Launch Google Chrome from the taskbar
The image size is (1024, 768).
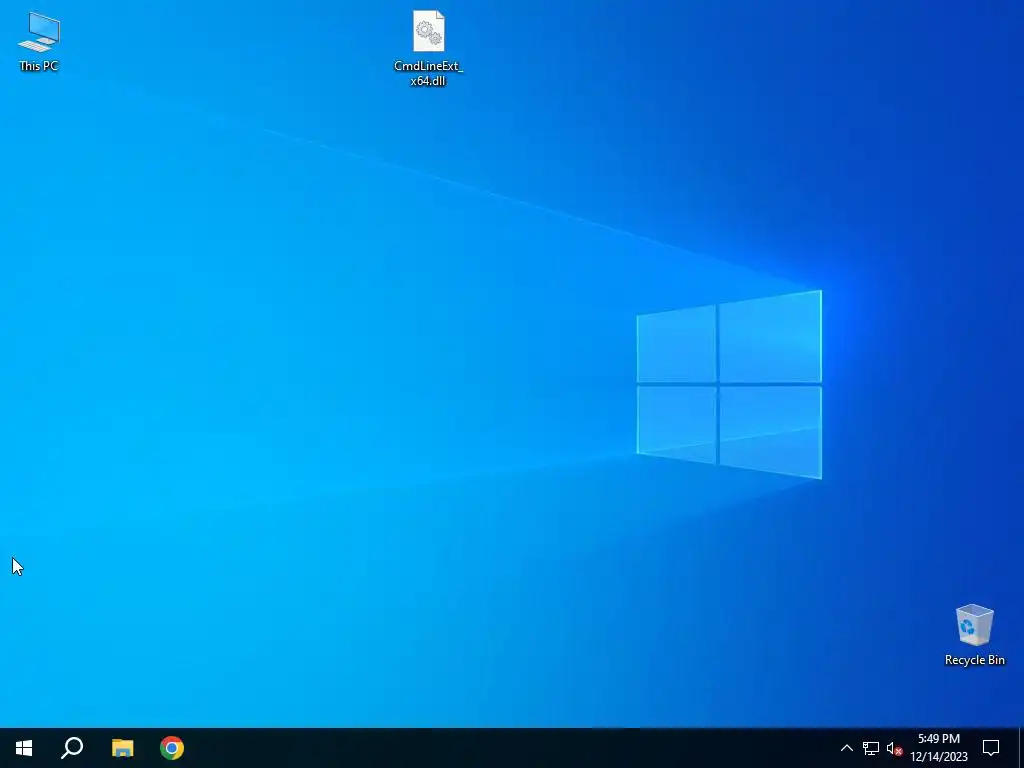pyautogui.click(x=172, y=748)
